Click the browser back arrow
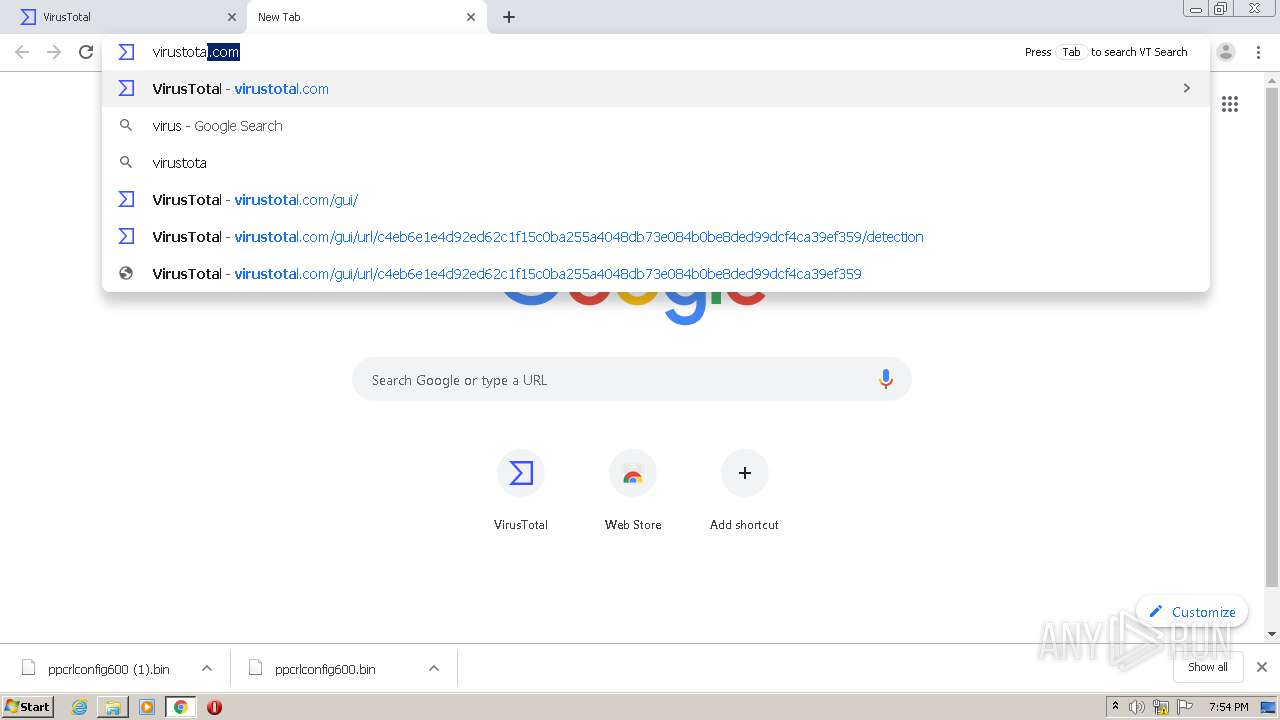Image resolution: width=1280 pixels, height=720 pixels. coord(22,52)
